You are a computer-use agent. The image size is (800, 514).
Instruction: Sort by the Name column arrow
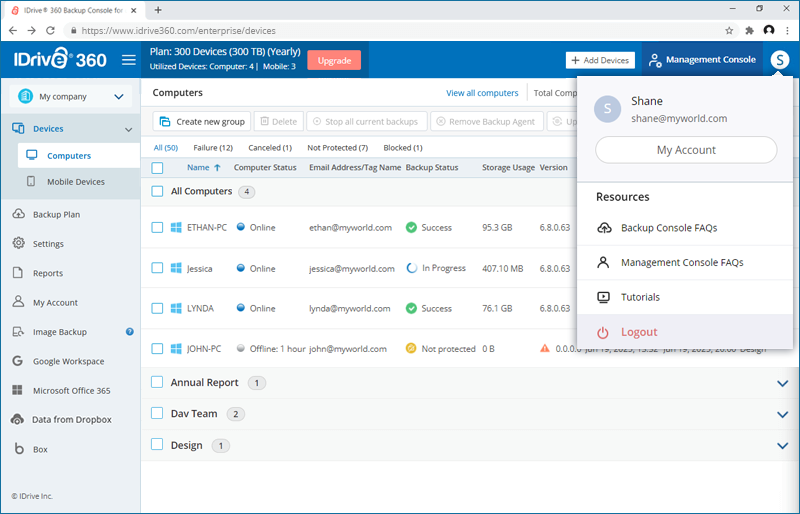[217, 167]
